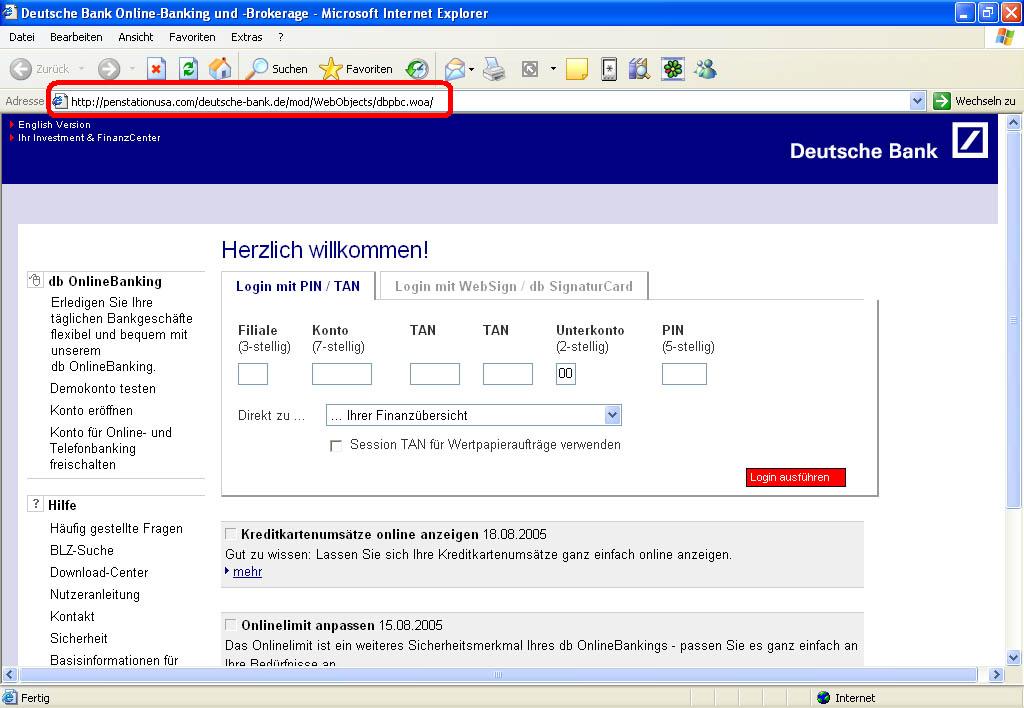Open the English Version link
The height and width of the screenshot is (708, 1024).
[x=54, y=125]
